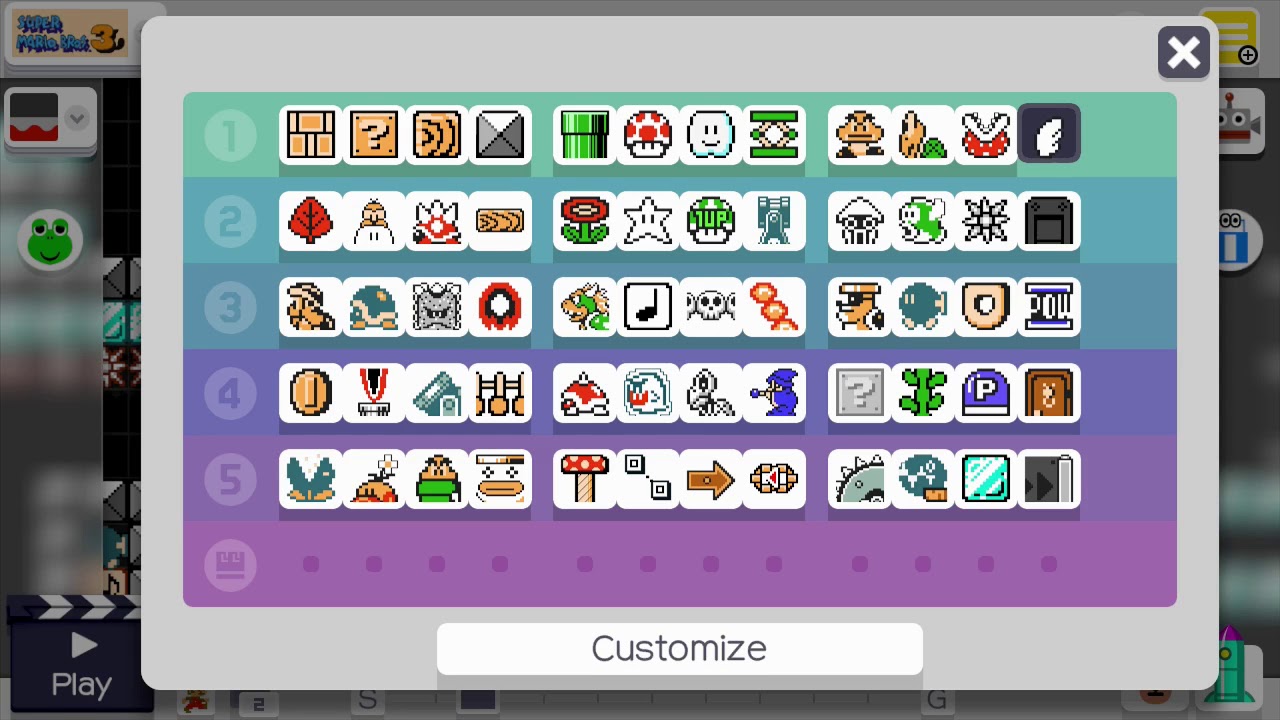Screen dimensions: 1280x720
Task: Open Super Mario Bros. 3 game style selector
Action: coord(69,35)
